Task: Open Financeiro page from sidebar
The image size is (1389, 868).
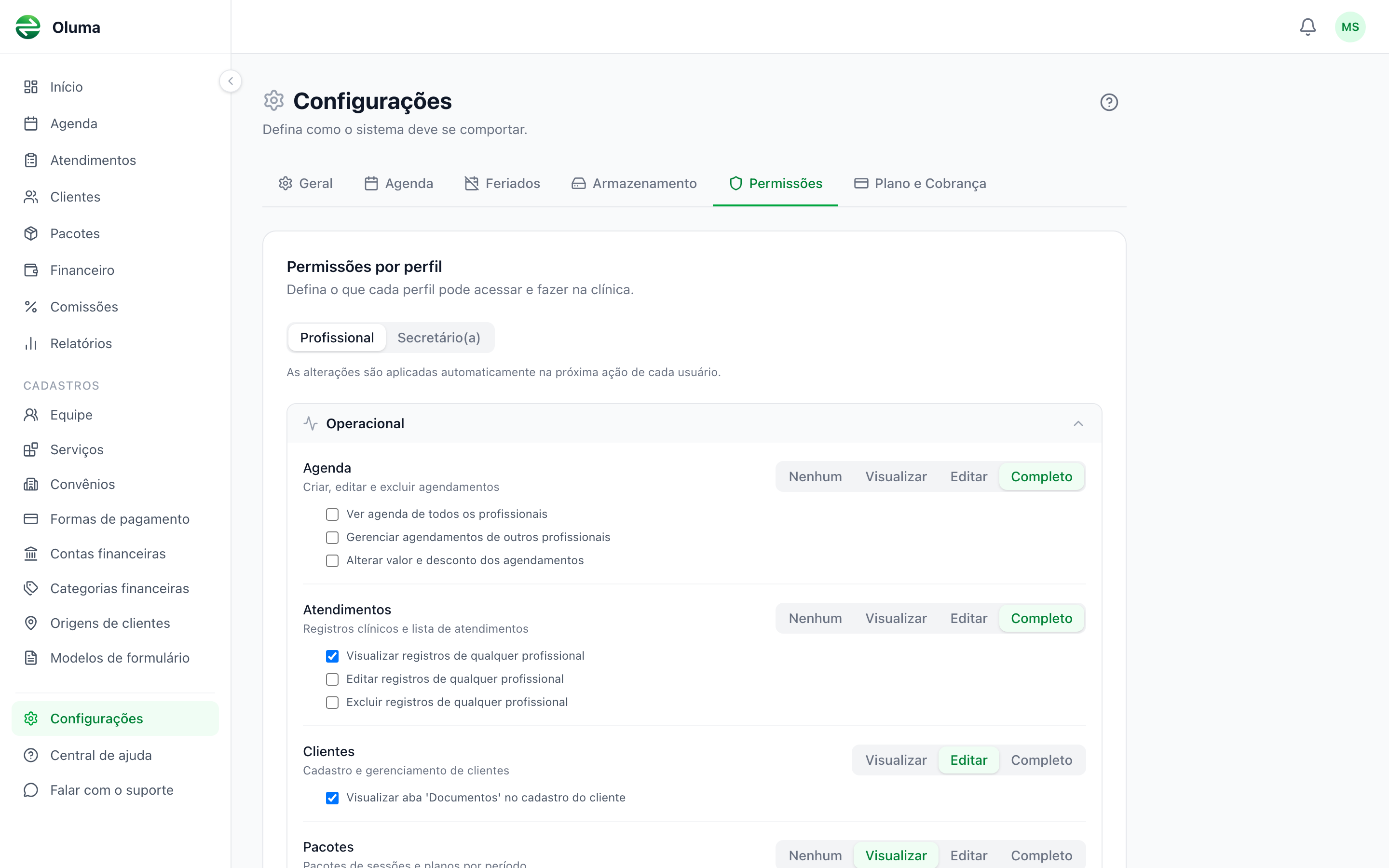Action: (x=115, y=271)
